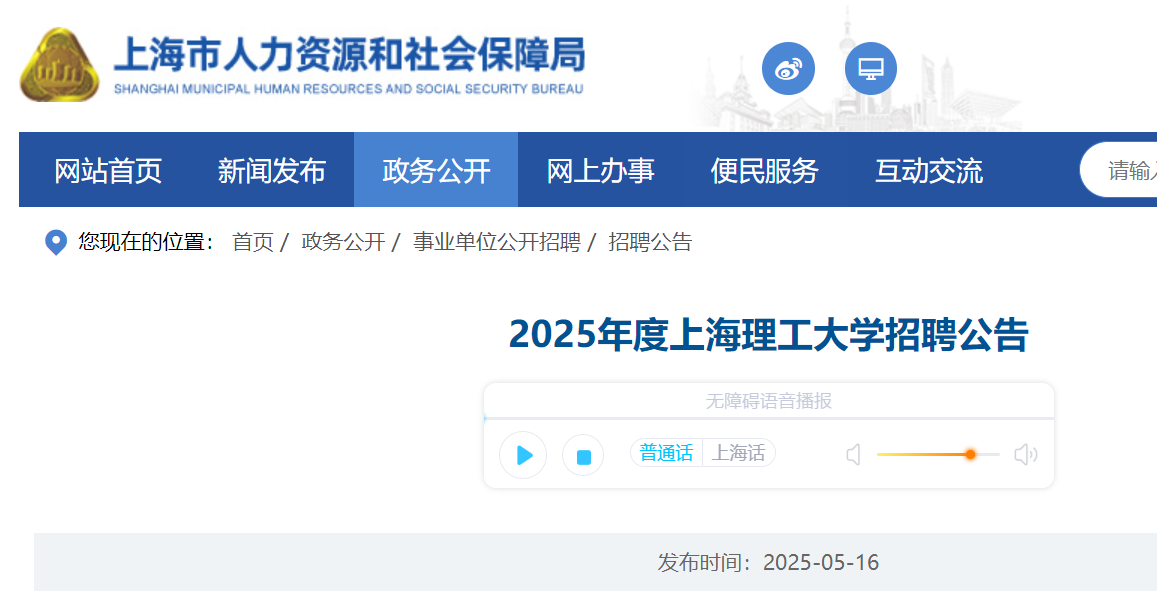Open 网站首页 navigation tab
Image resolution: width=1157 pixels, height=610 pixels.
pos(108,171)
